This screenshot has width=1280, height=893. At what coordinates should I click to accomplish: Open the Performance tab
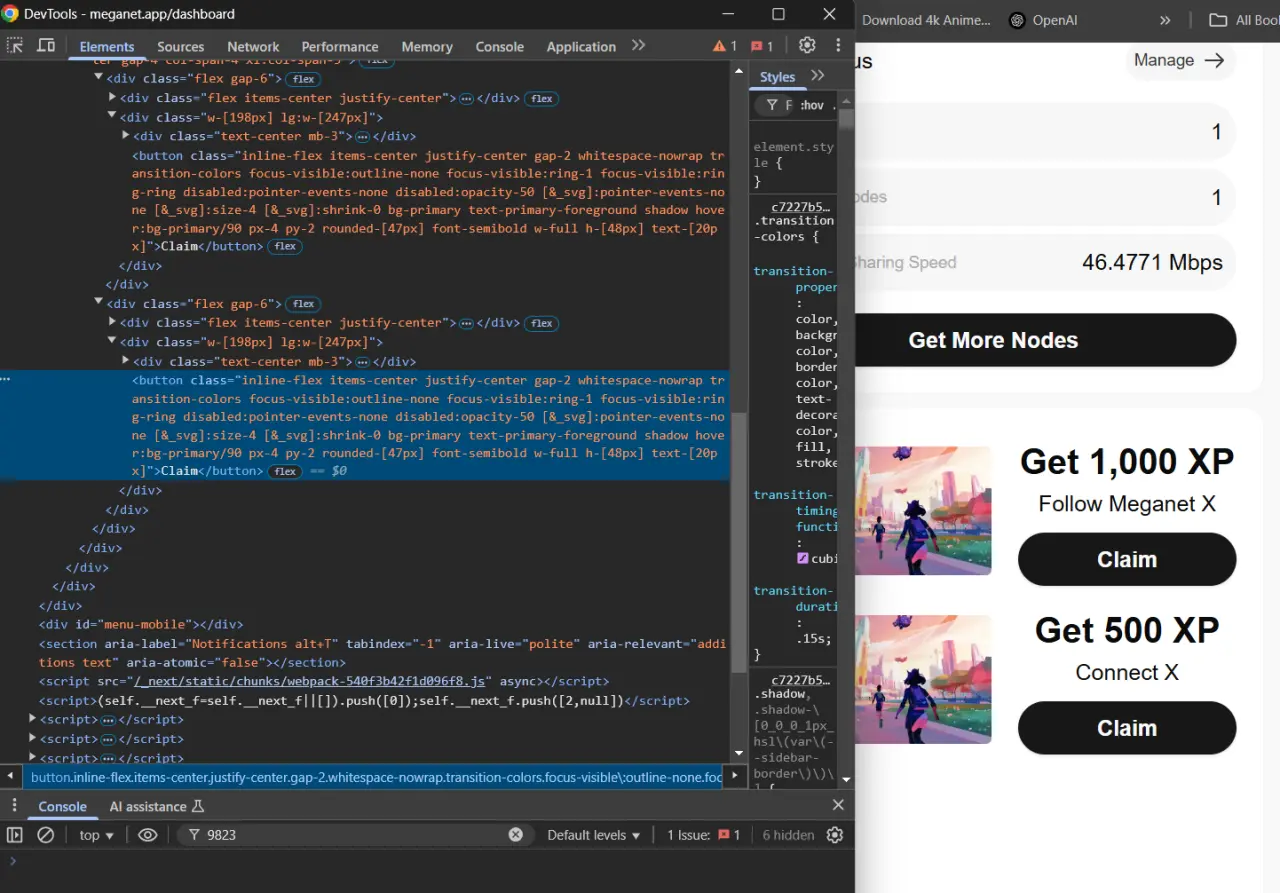[x=340, y=47]
